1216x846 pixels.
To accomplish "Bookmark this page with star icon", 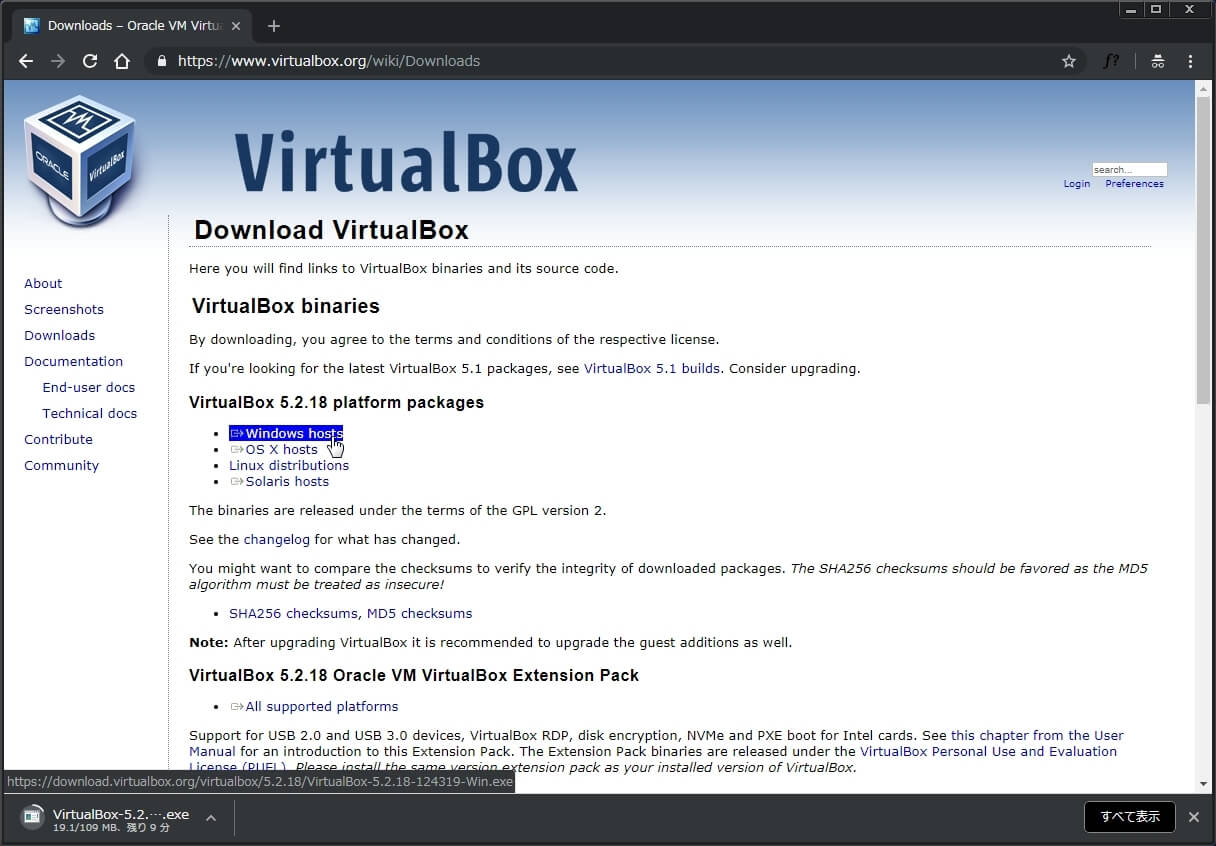I will (x=1068, y=61).
